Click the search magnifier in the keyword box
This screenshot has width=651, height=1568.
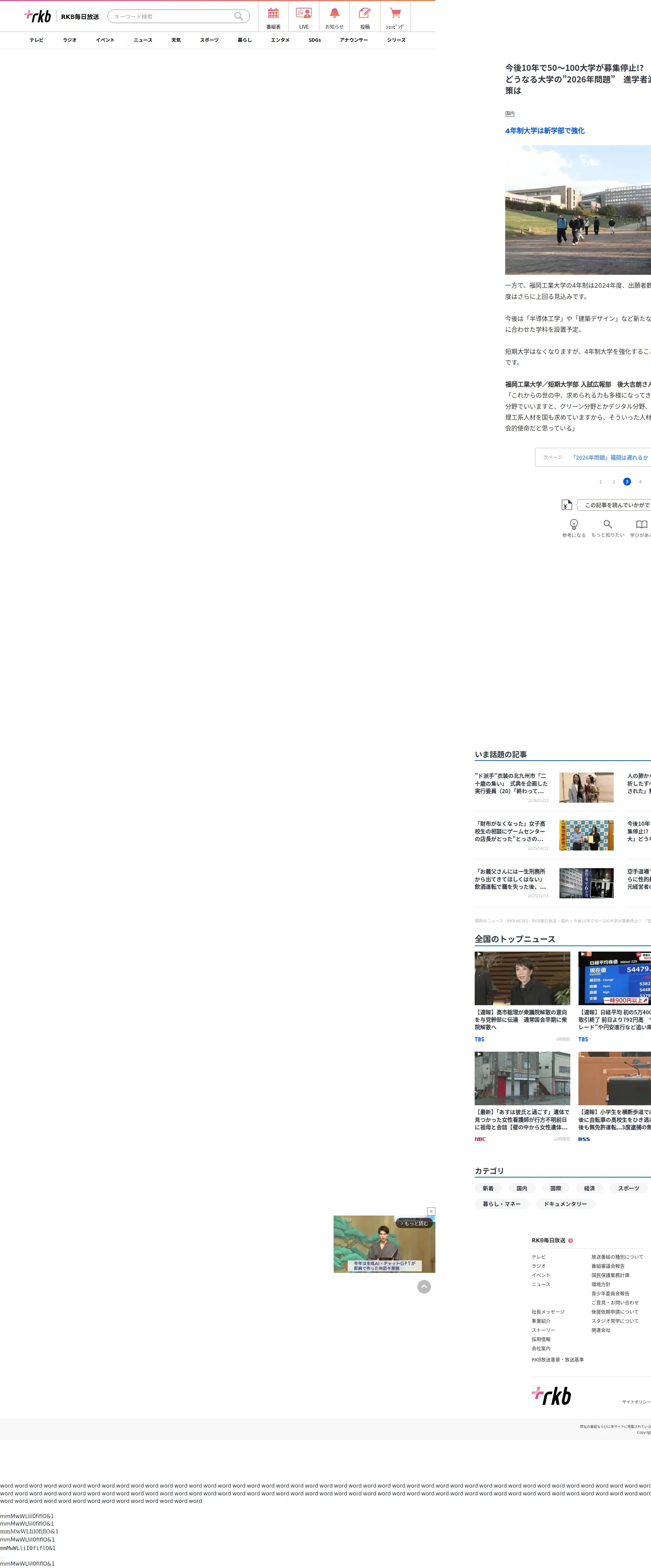click(x=238, y=16)
